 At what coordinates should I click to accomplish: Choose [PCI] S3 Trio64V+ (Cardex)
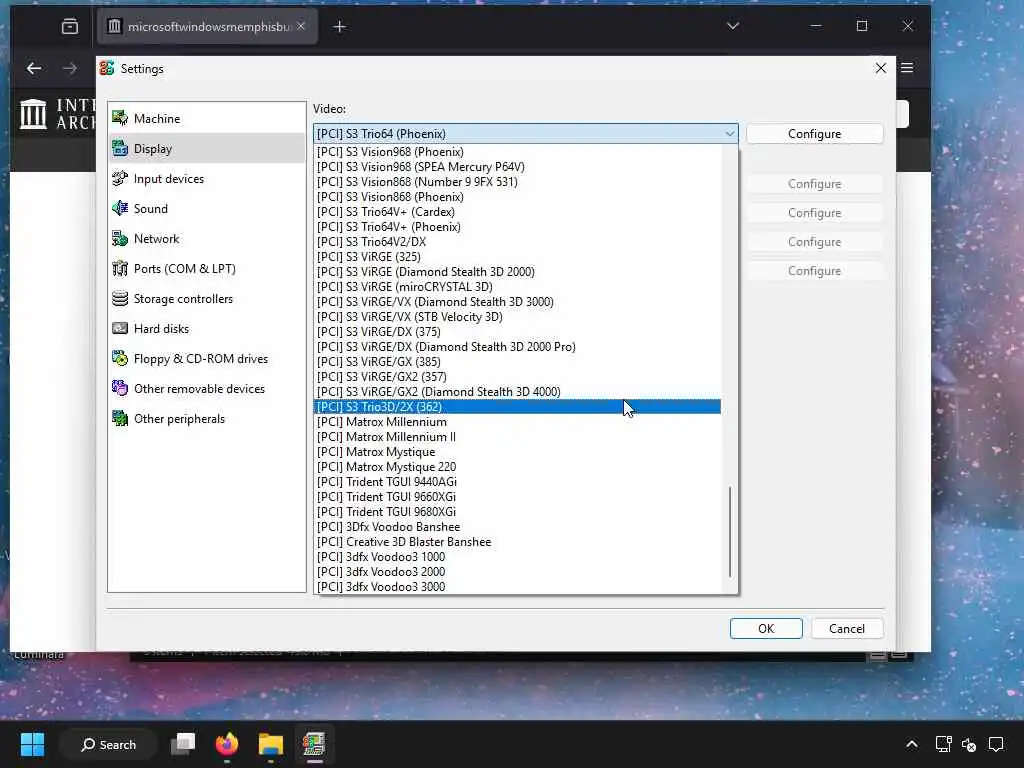(x=517, y=212)
